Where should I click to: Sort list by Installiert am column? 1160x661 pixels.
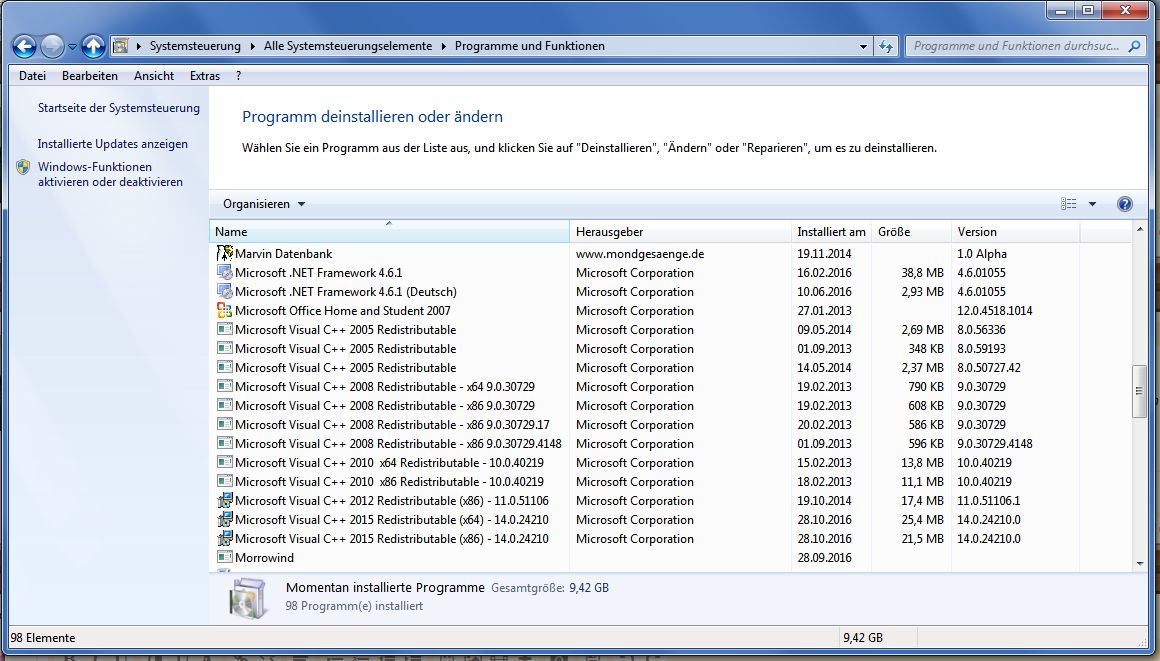pos(831,232)
